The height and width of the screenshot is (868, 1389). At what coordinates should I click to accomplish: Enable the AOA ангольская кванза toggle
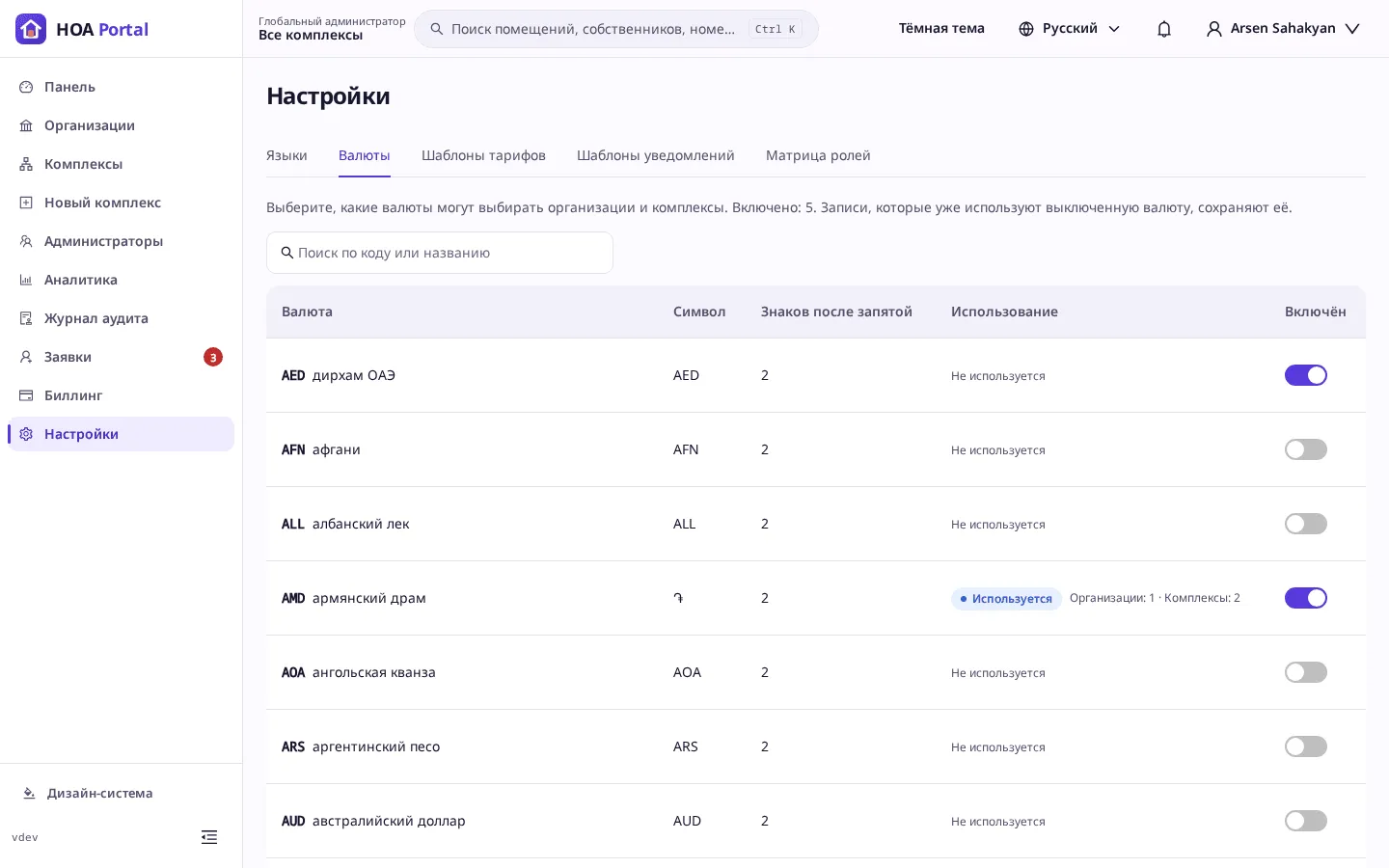pos(1306,672)
